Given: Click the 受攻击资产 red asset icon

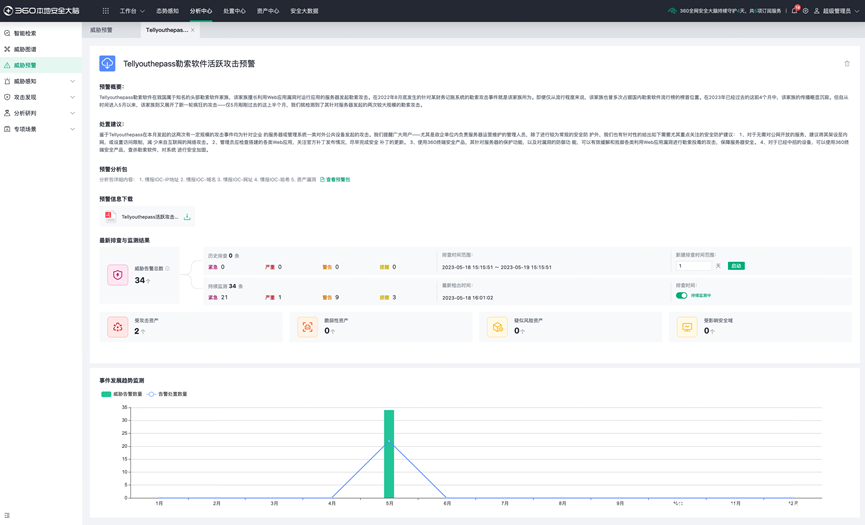Looking at the screenshot, I should point(118,327).
